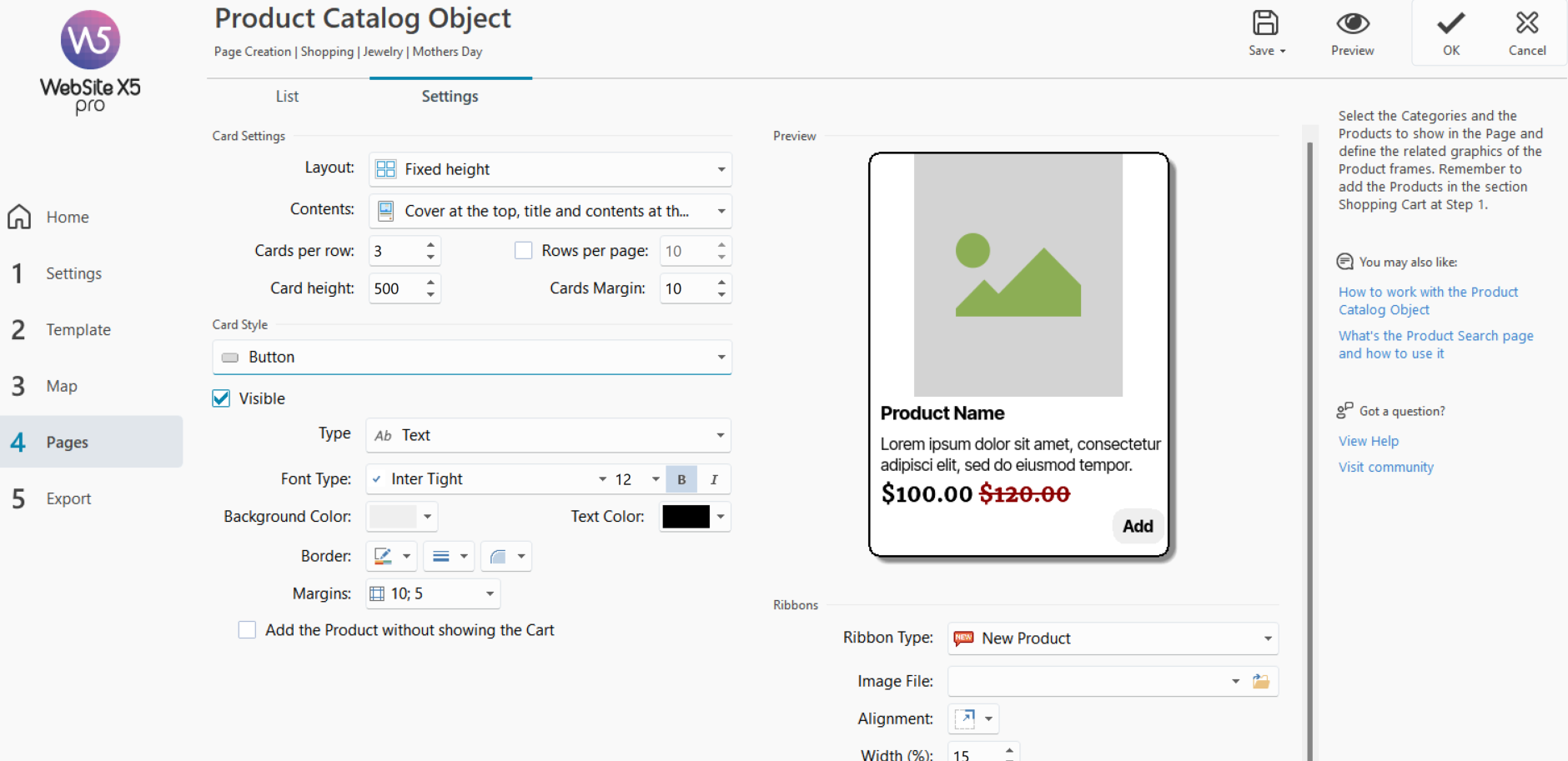Viewport: 1568px width, 761px height.
Task: Go to Home in sidebar
Action: click(67, 218)
